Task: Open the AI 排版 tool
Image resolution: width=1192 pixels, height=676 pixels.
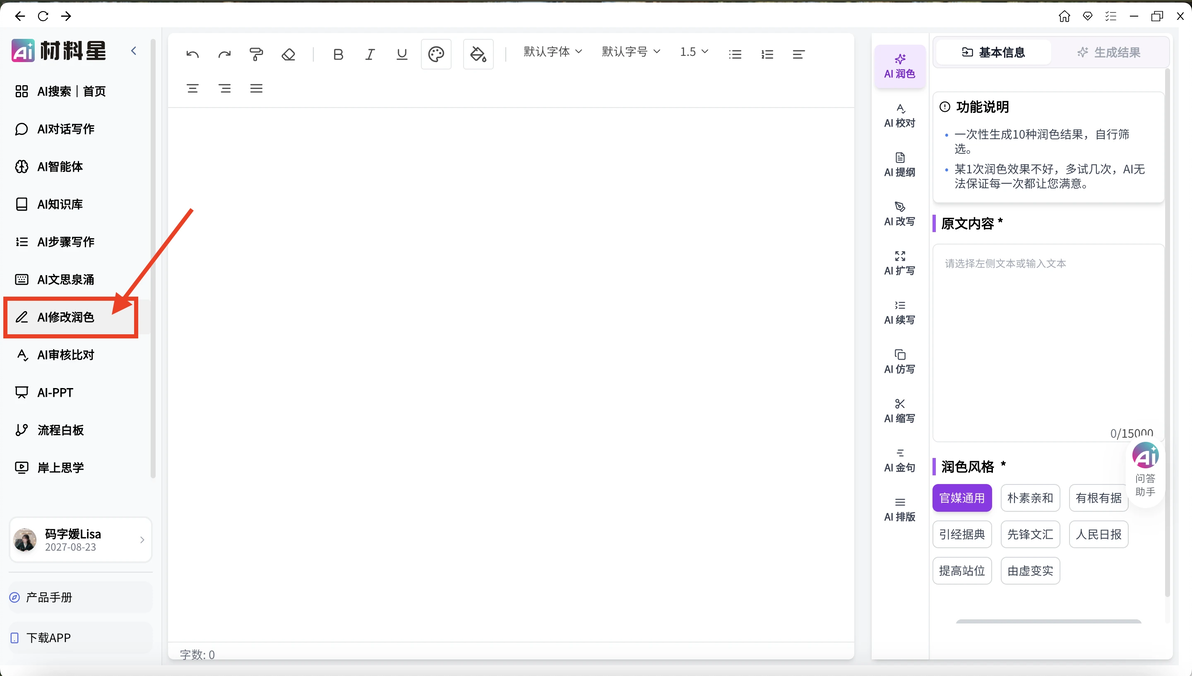Action: point(899,509)
